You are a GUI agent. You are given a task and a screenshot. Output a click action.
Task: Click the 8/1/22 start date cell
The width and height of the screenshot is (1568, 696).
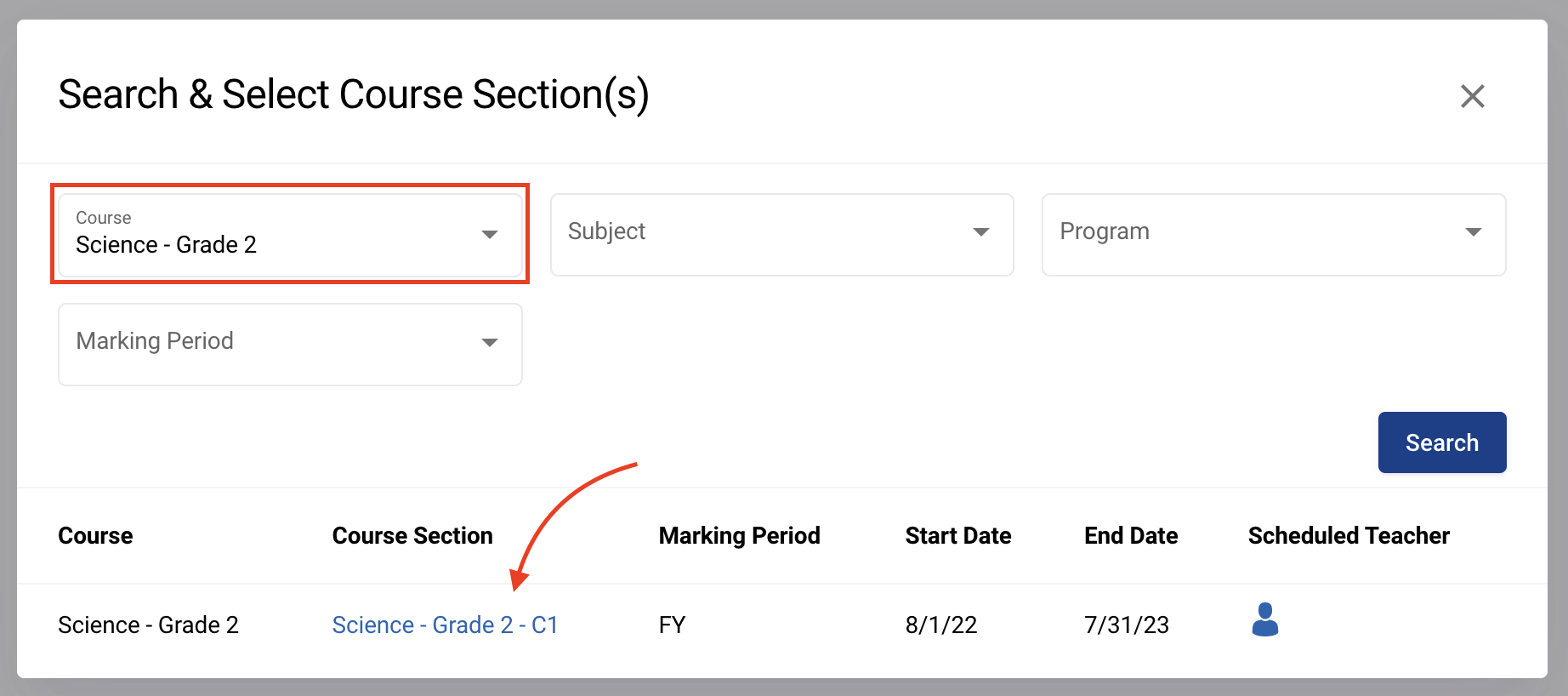pos(940,625)
